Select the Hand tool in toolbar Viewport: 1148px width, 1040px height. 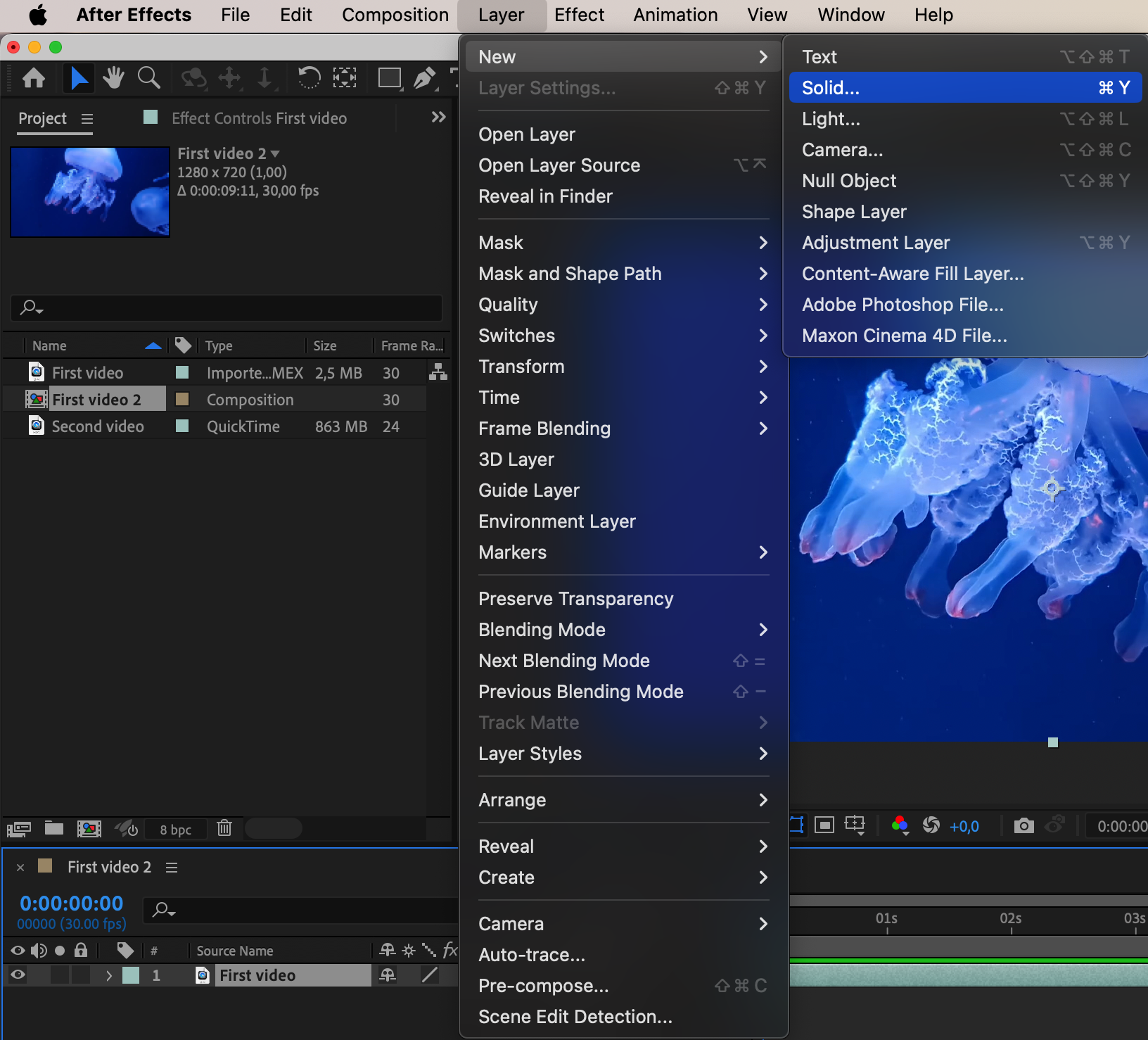pyautogui.click(x=113, y=77)
